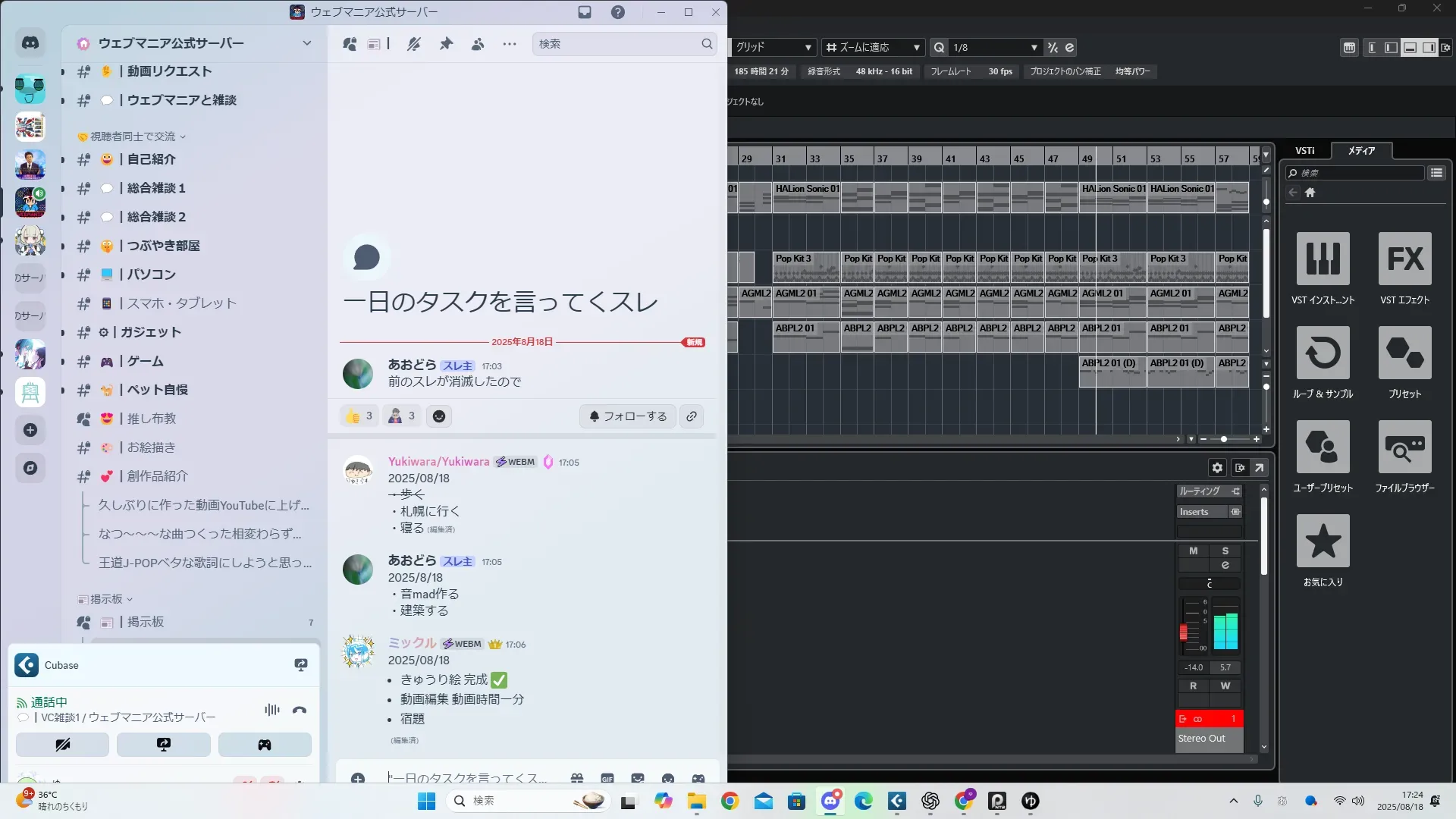Image resolution: width=1456 pixels, height=819 pixels.
Task: Open the VST Effects FX tile
Action: coord(1404,259)
